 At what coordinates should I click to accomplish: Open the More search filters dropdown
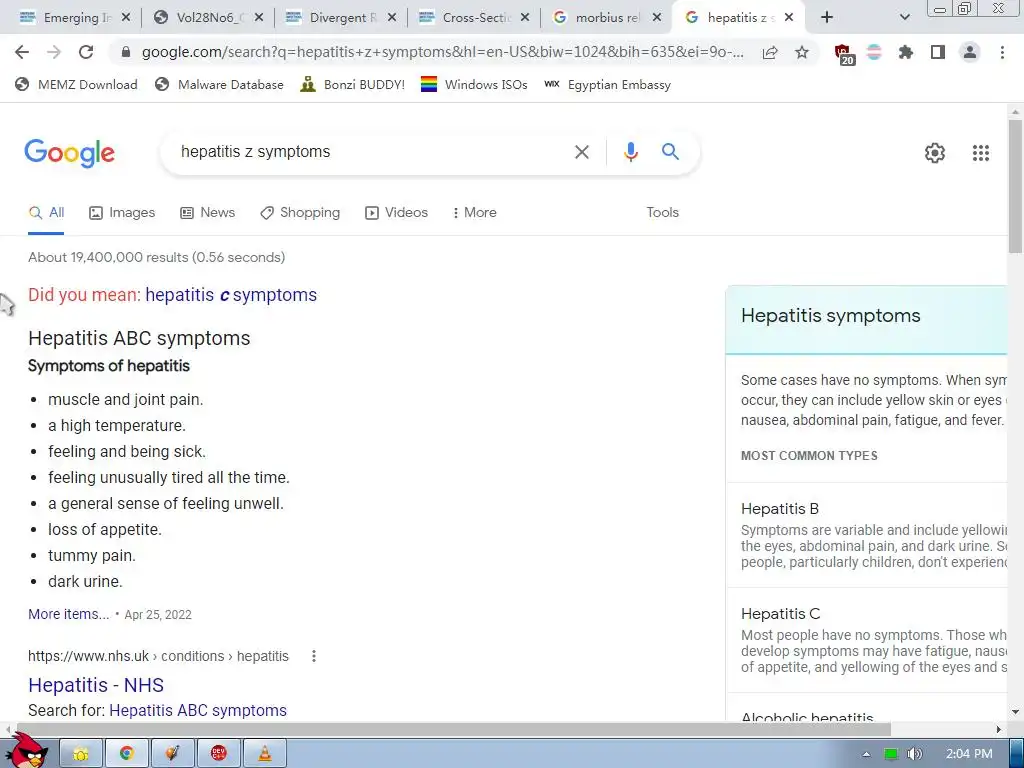point(474,212)
